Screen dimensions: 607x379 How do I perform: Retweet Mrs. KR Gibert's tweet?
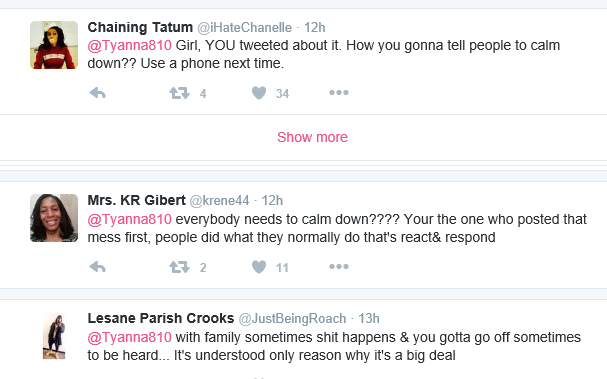pos(179,267)
